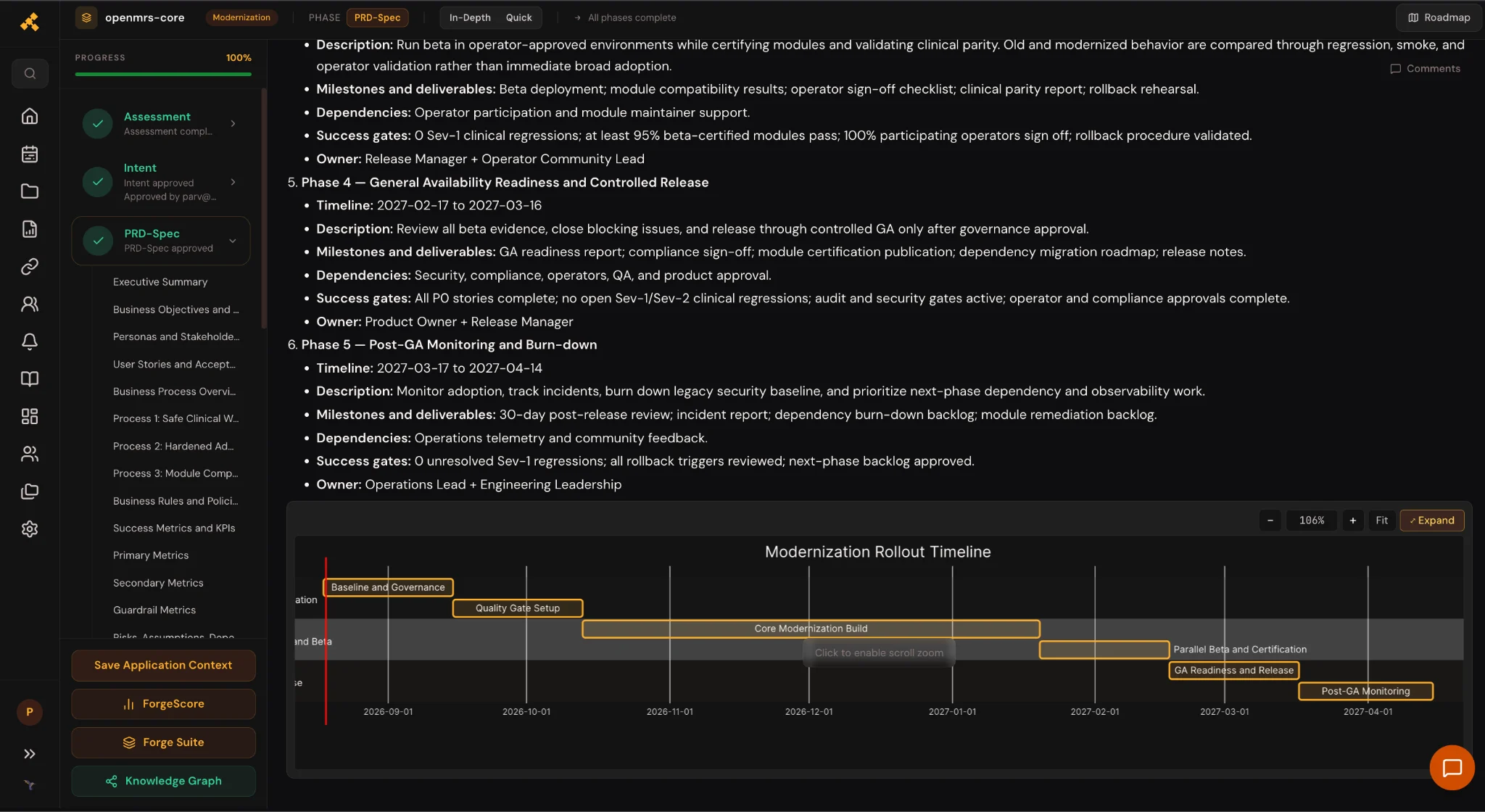Image resolution: width=1485 pixels, height=812 pixels.
Task: Open the Comments panel
Action: [1426, 69]
